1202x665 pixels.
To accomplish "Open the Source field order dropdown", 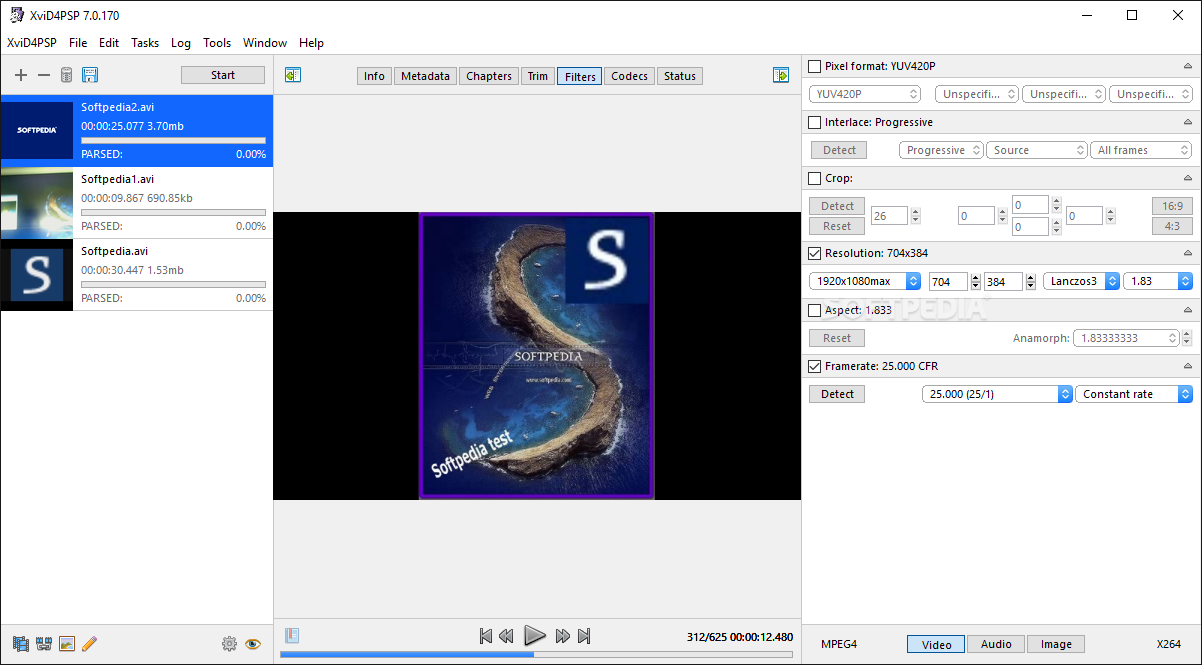I will (x=1037, y=150).
